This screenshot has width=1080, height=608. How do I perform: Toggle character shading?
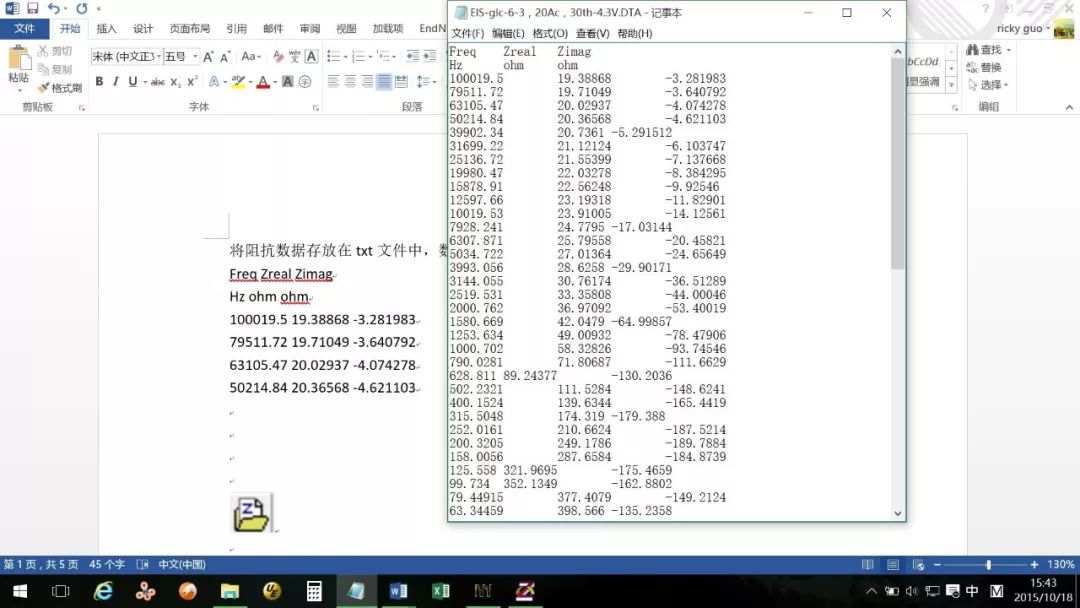[x=288, y=82]
